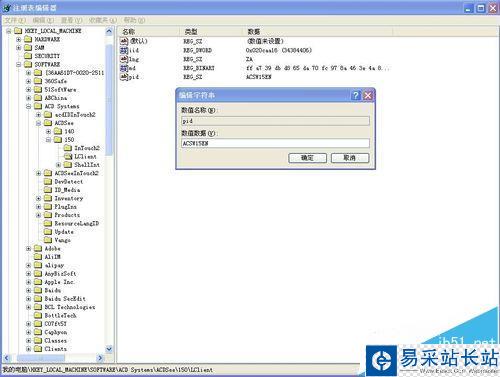Image resolution: width=500 pixels, height=377 pixels.
Task: Open the 帮助 menu
Action: coord(134,20)
